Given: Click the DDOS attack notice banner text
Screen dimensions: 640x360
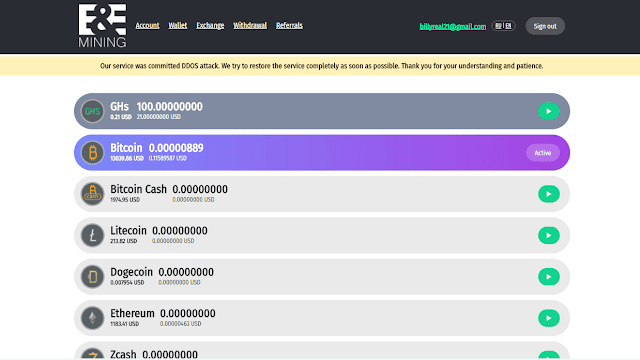Looking at the screenshot, I should pyautogui.click(x=322, y=66).
